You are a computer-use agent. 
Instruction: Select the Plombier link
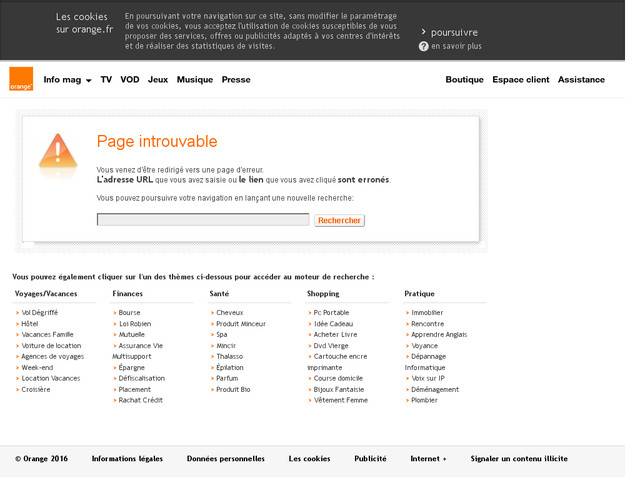424,400
